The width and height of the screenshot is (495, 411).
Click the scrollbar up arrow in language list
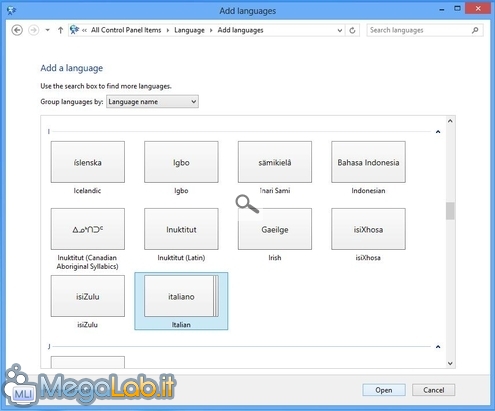pos(450,121)
